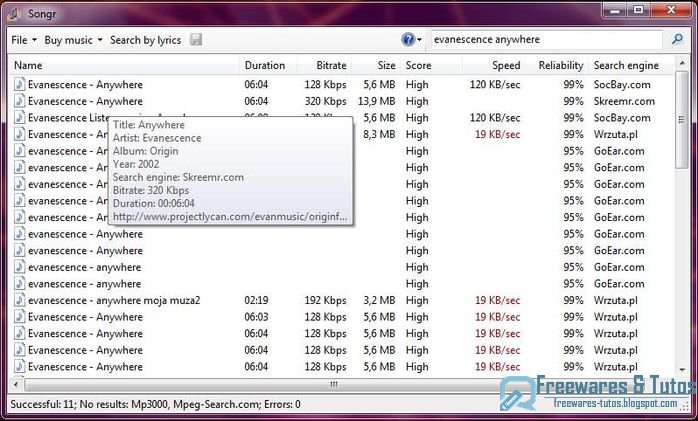Sort by Search engine column header
Viewport: 698px width, 421px height.
tap(631, 65)
